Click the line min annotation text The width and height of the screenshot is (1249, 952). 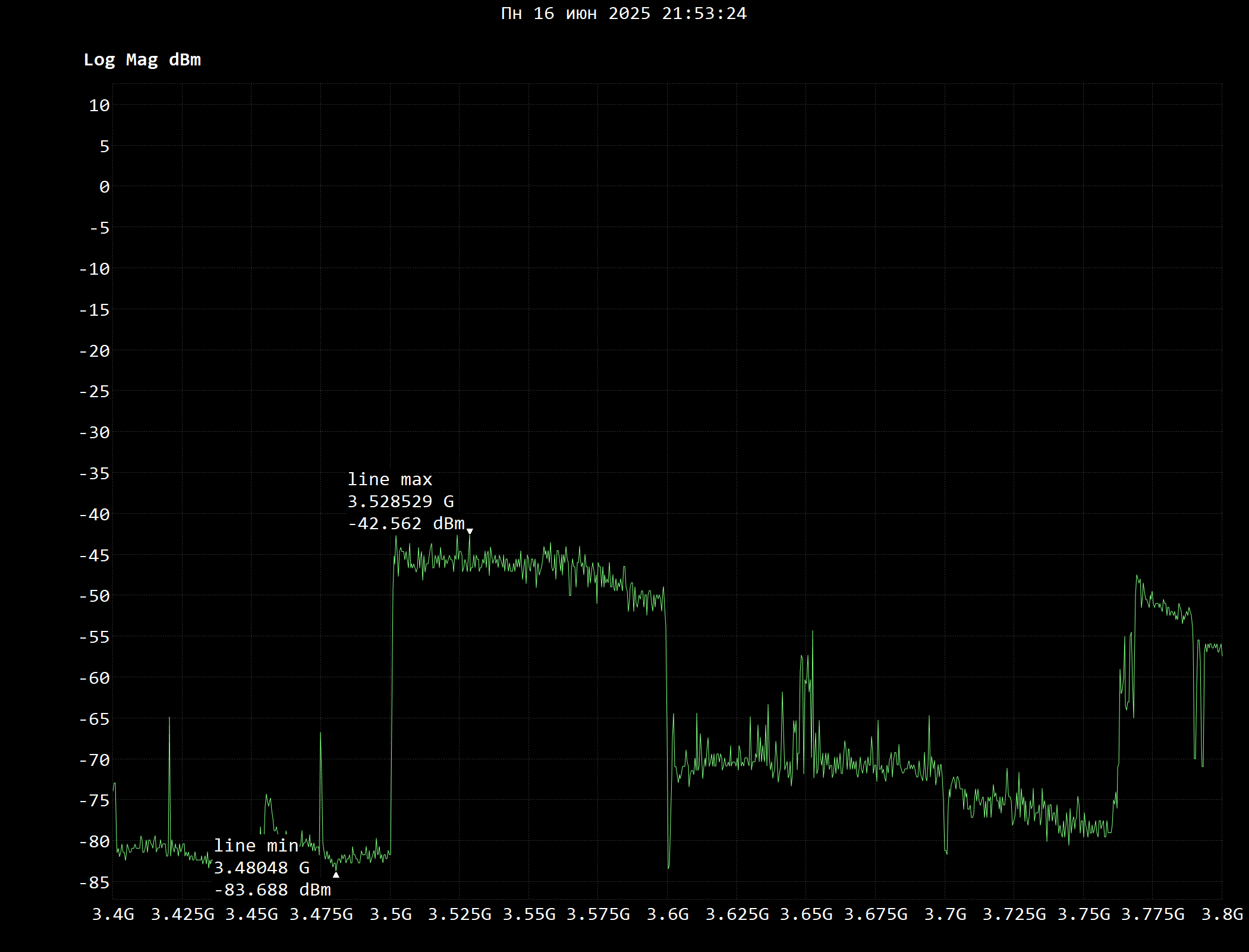pyautogui.click(x=256, y=846)
